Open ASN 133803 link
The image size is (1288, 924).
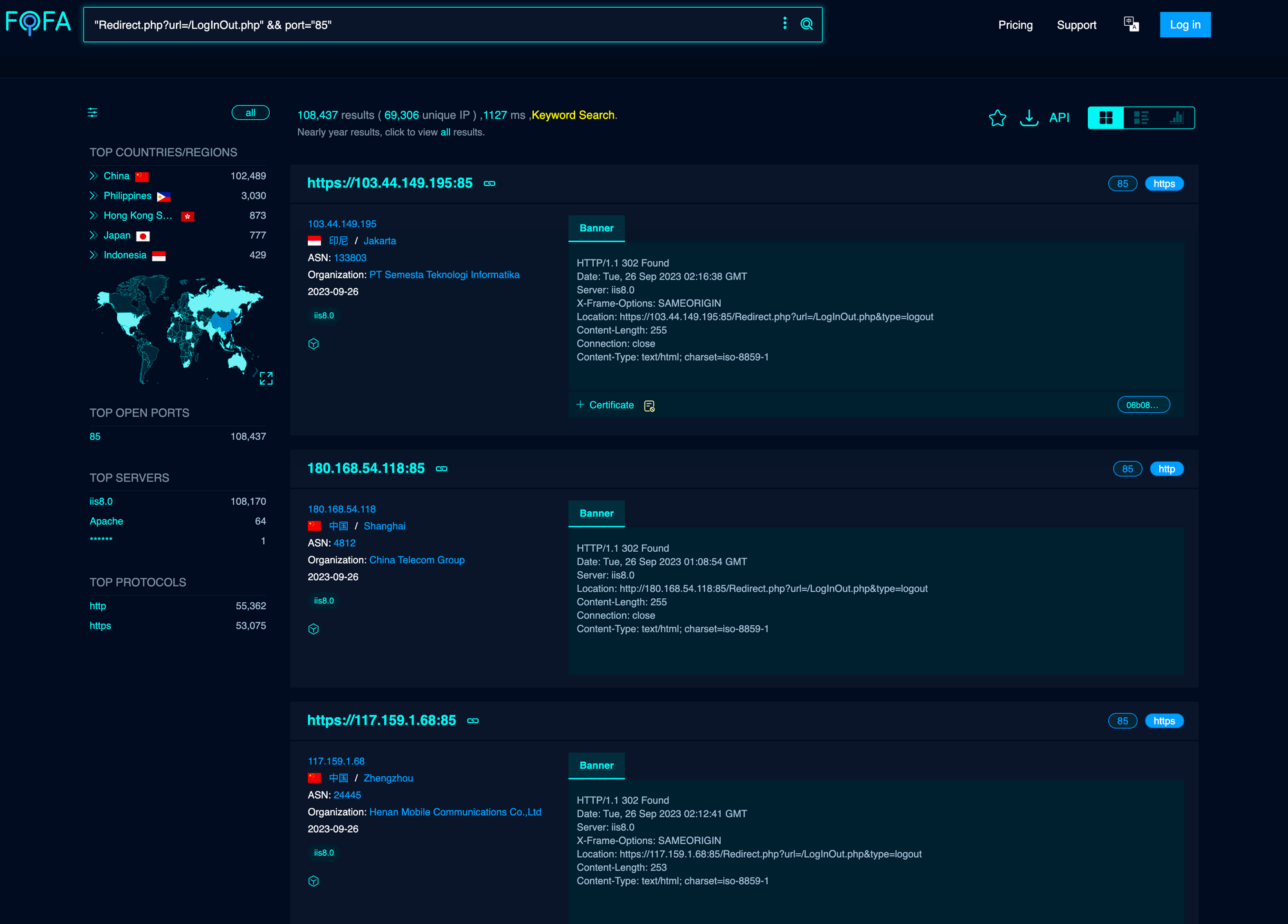tap(350, 258)
